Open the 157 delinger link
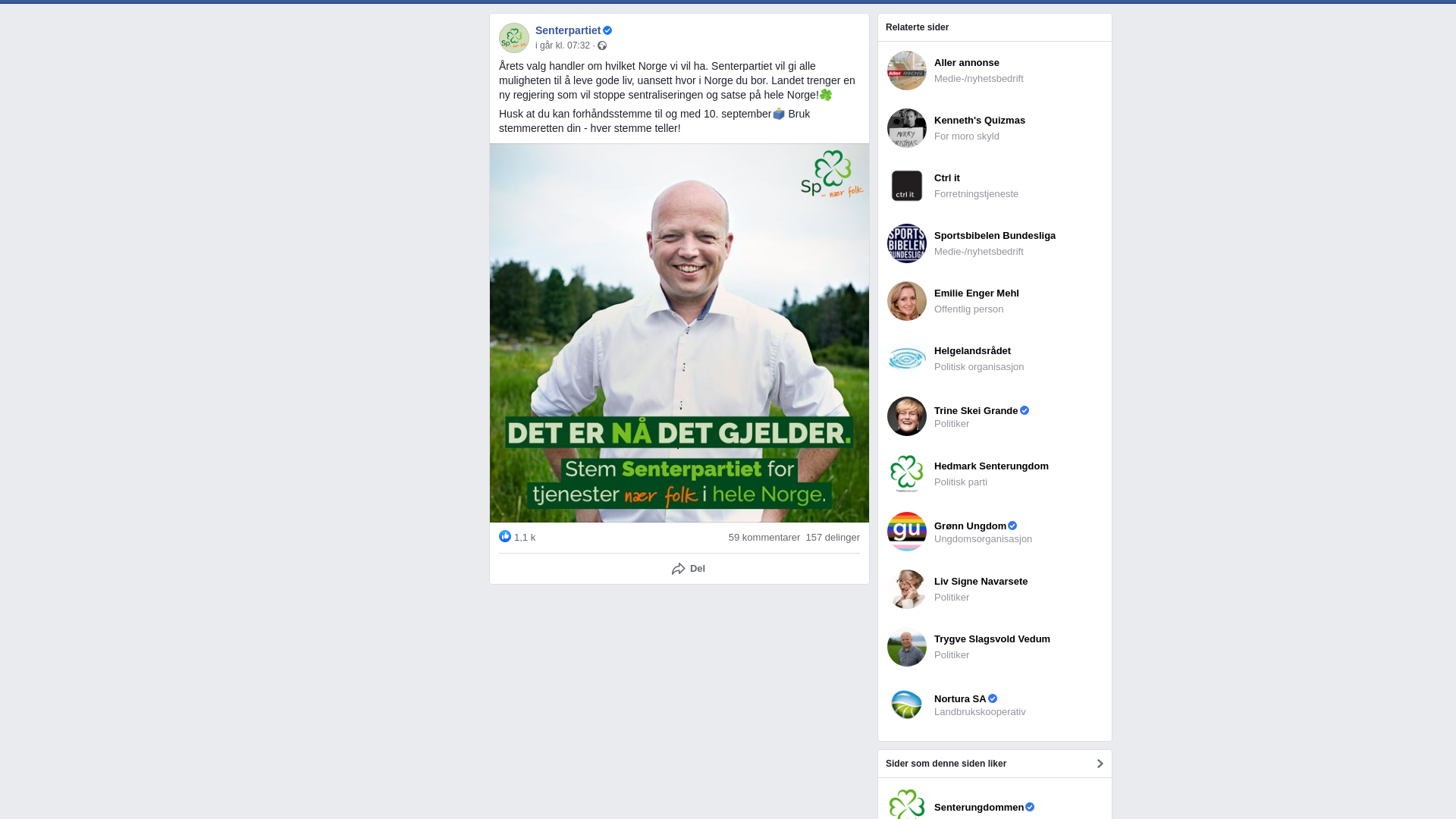This screenshot has width=1456, height=819. (833, 538)
